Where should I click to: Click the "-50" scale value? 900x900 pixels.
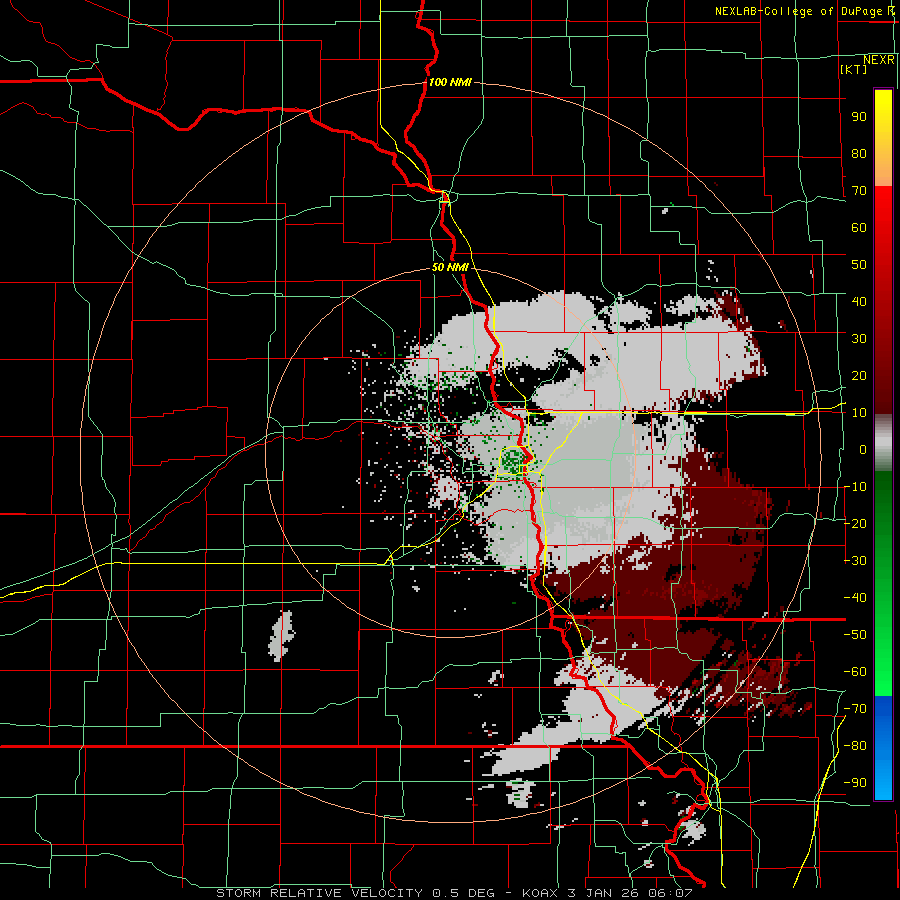(855, 635)
